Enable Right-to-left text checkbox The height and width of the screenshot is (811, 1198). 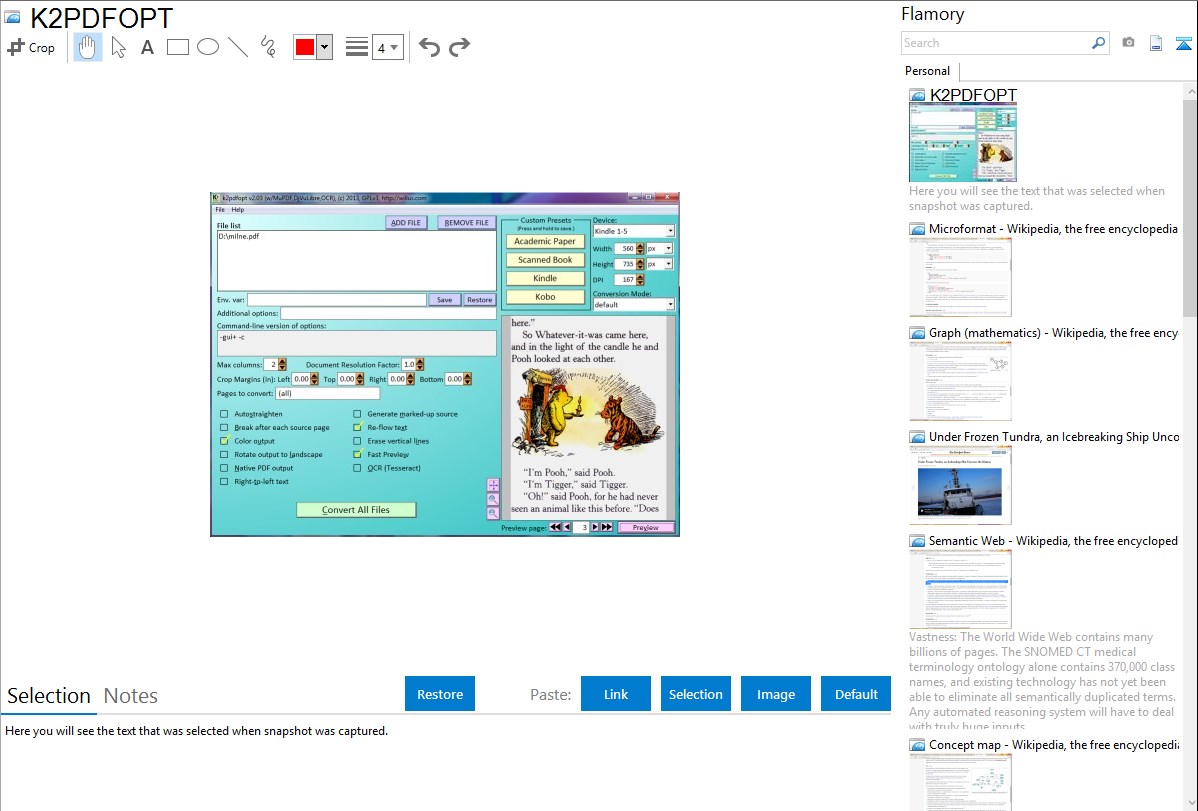[x=224, y=482]
